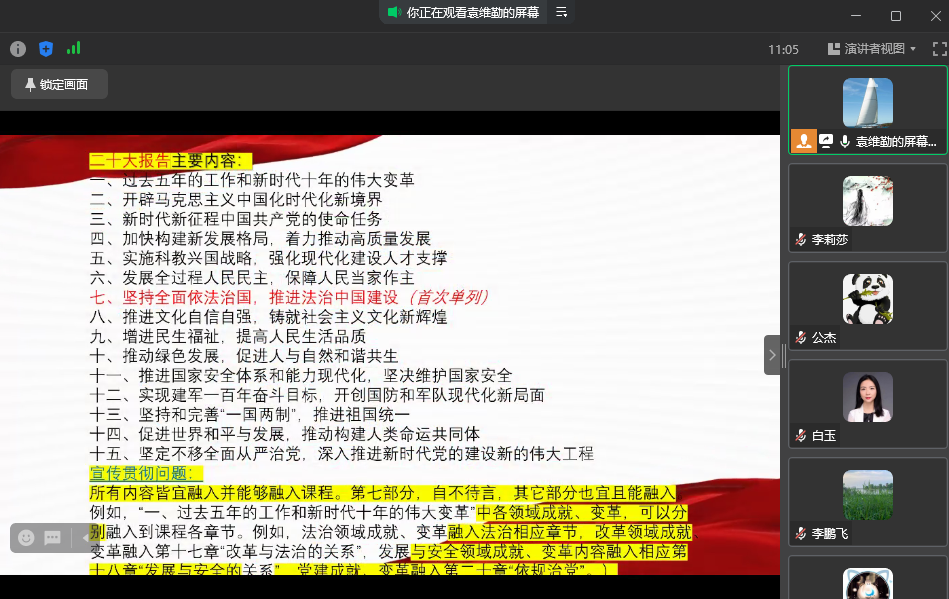Click the 公杰 panda avatar
Screen dimensions: 949x599
pos(867,299)
